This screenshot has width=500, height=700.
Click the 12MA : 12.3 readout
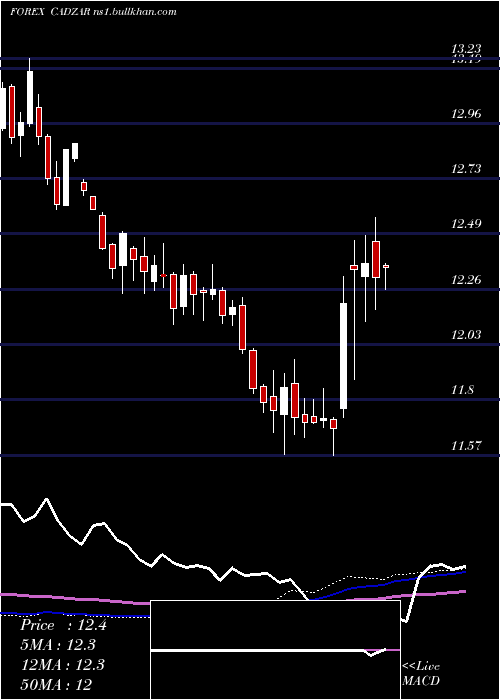tap(63, 665)
